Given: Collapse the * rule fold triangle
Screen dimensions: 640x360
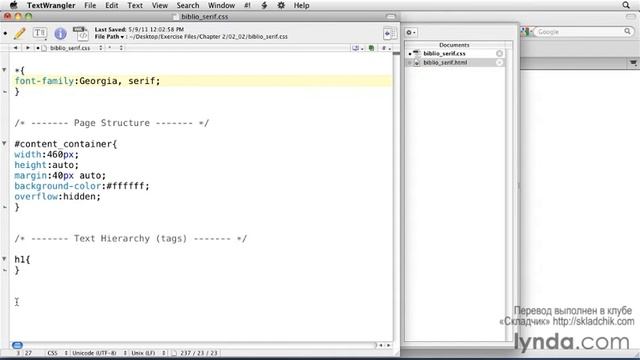Looking at the screenshot, I should pyautogui.click(x=4, y=70).
